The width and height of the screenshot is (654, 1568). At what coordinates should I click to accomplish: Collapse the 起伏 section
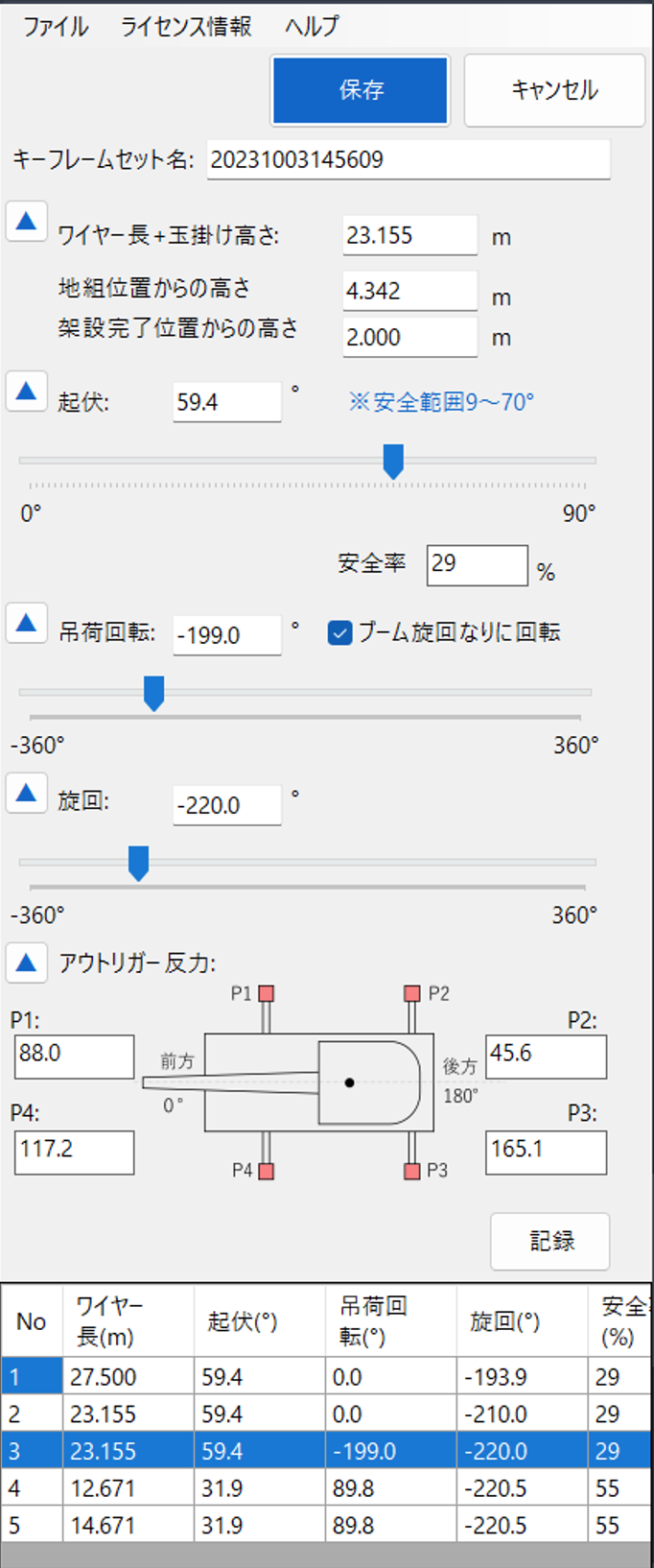pos(27,391)
